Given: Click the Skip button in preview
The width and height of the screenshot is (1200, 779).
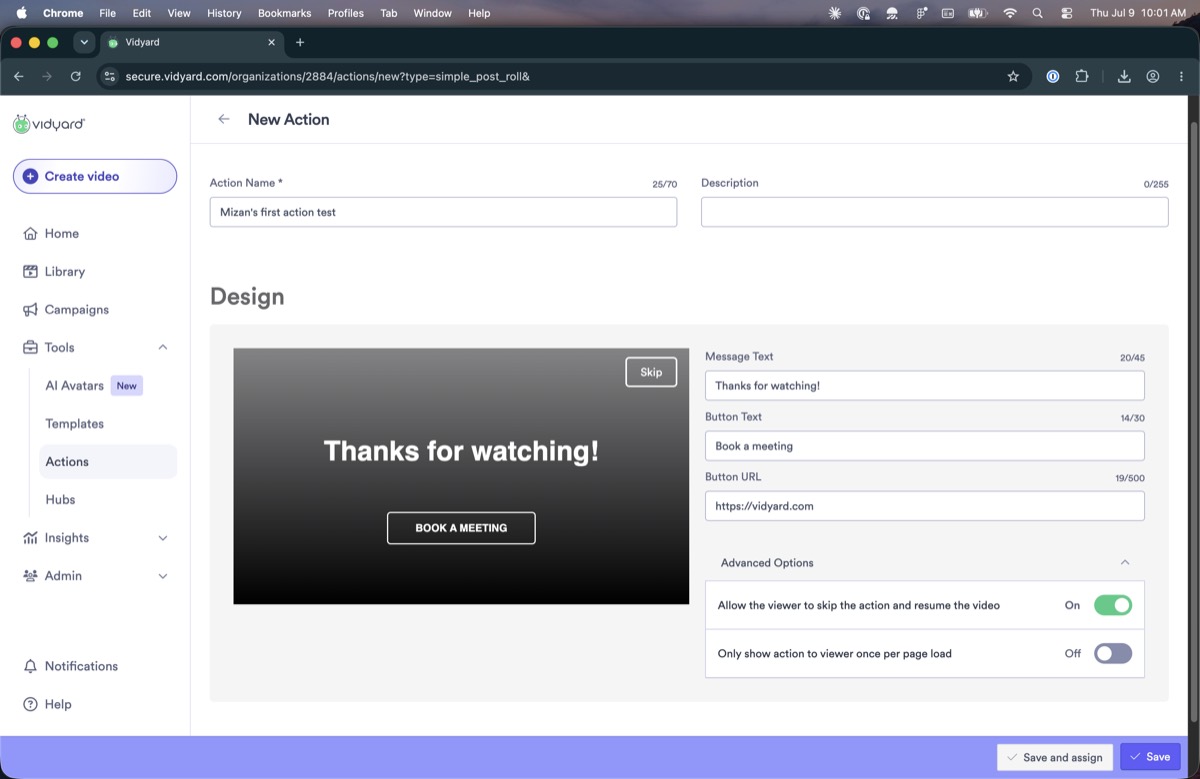Looking at the screenshot, I should (651, 372).
